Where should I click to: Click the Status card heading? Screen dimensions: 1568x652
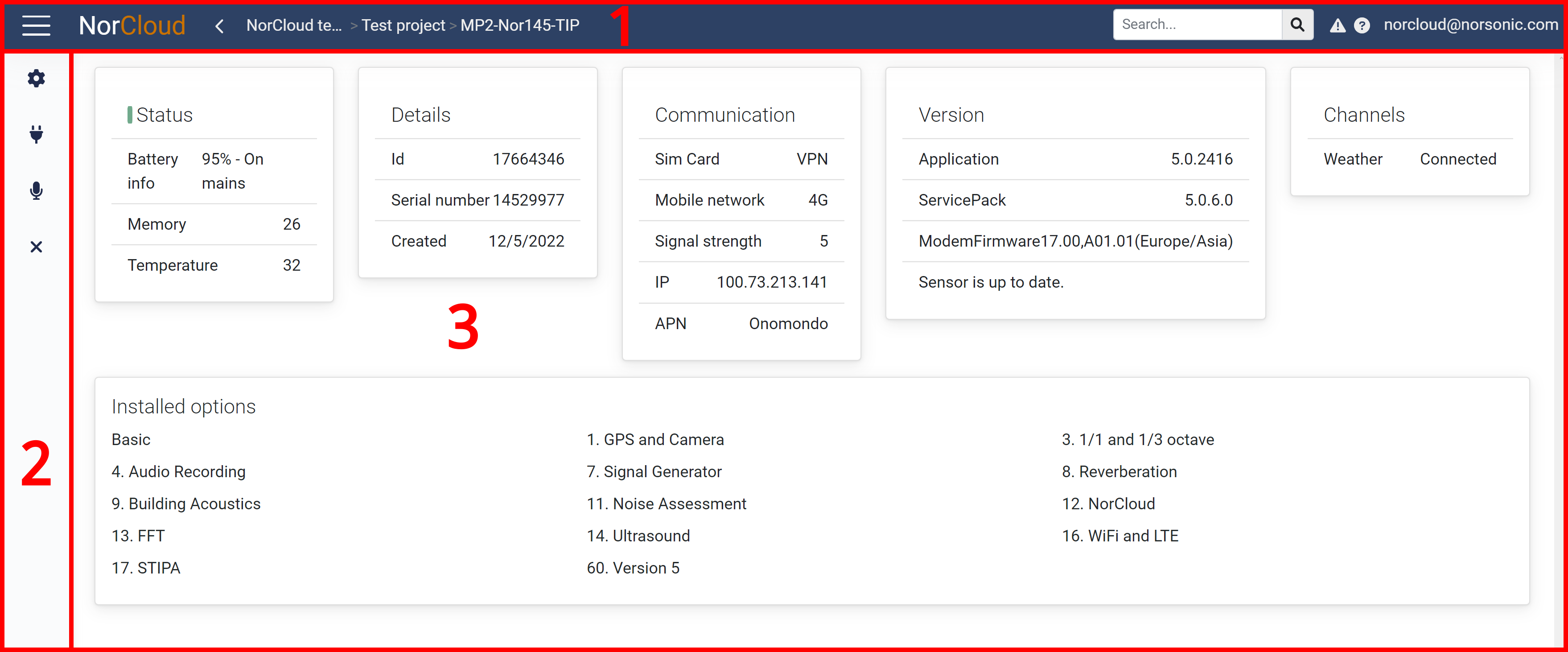click(x=165, y=115)
